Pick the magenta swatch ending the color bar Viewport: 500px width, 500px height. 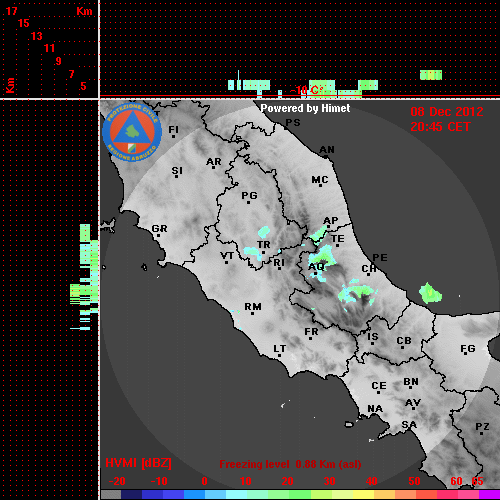point(489,495)
